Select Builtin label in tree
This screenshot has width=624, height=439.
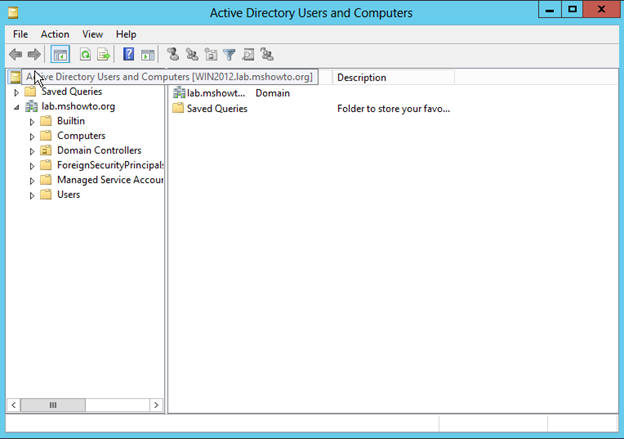coord(71,121)
